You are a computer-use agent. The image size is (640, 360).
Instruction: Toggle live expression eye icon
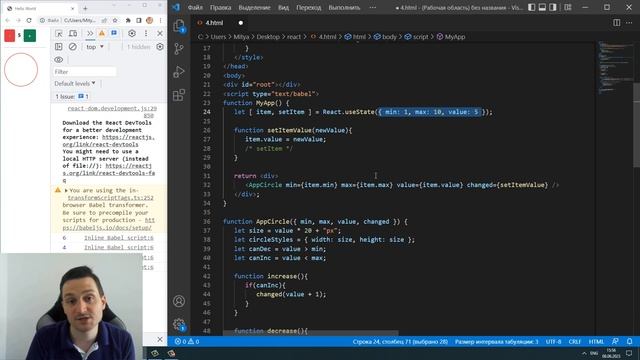tap(59, 60)
